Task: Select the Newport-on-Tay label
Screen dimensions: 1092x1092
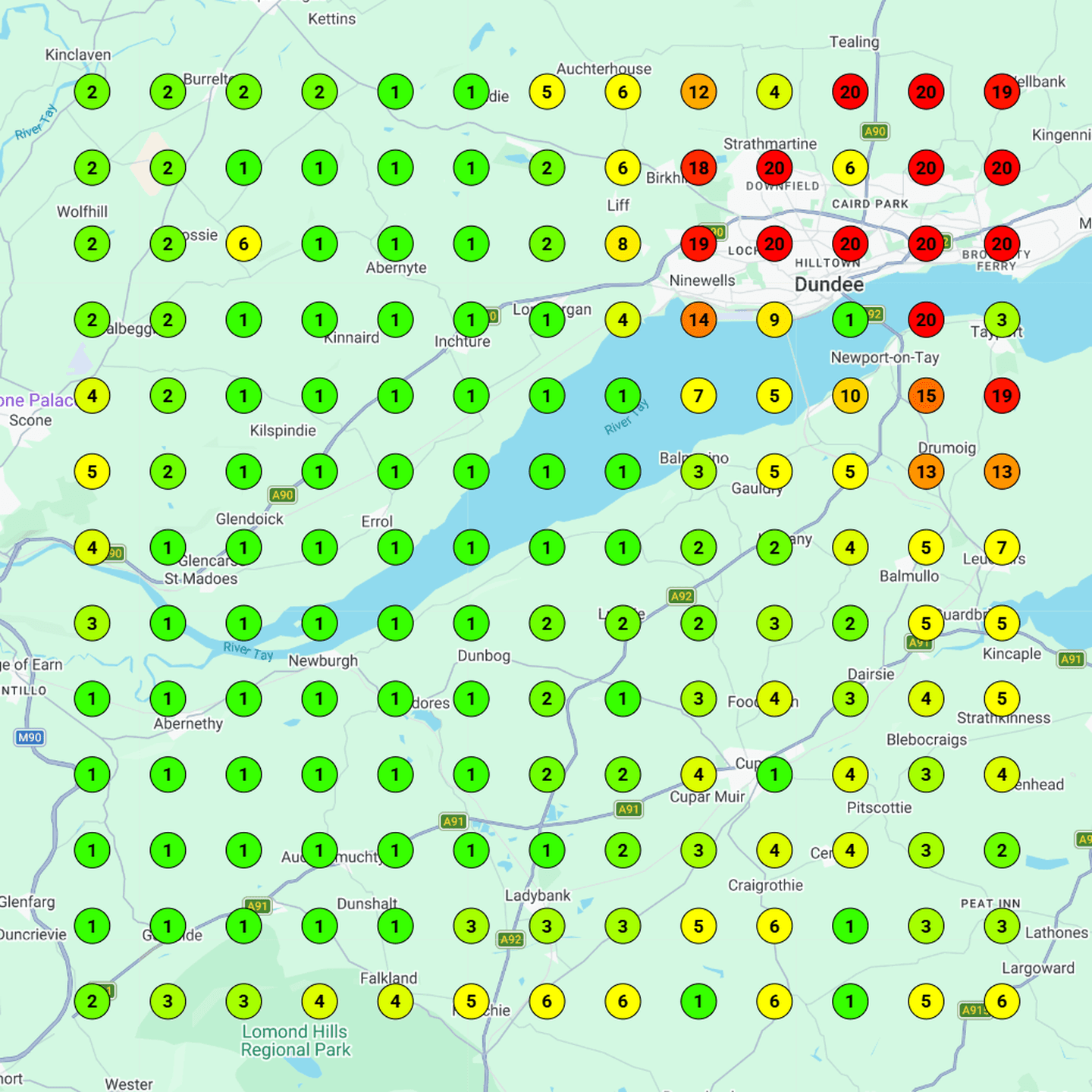Action: tap(885, 357)
